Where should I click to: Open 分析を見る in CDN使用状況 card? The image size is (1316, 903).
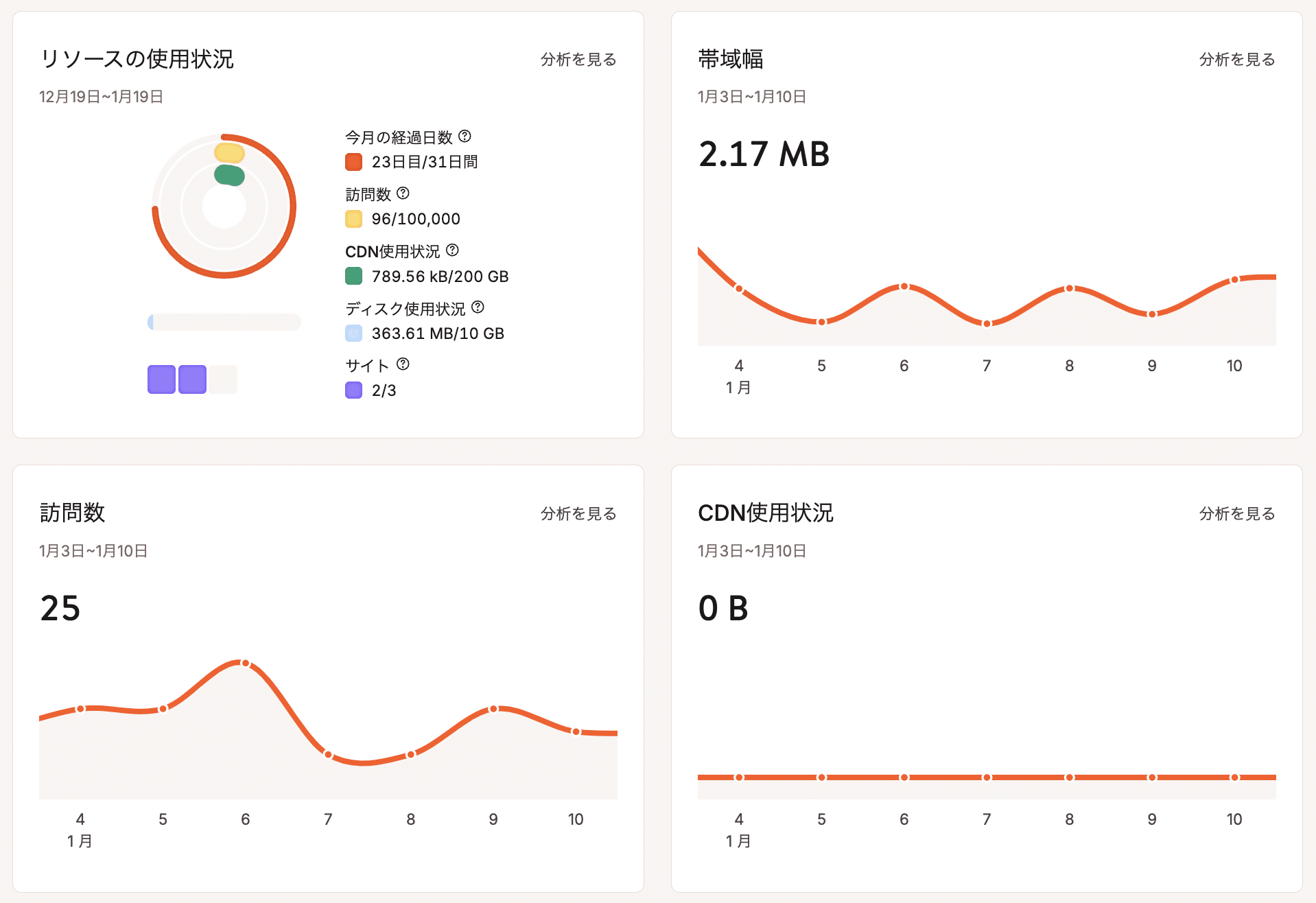coord(1237,514)
